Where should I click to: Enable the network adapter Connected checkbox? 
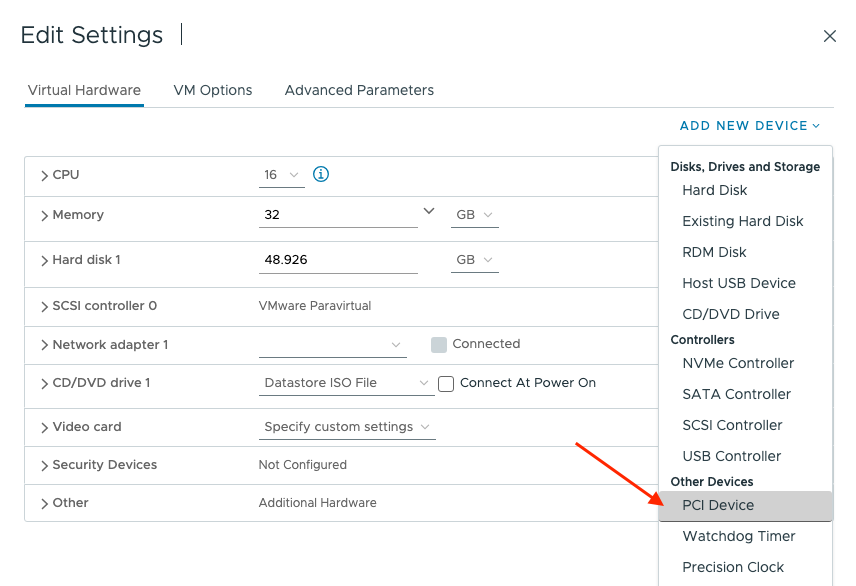[439, 344]
